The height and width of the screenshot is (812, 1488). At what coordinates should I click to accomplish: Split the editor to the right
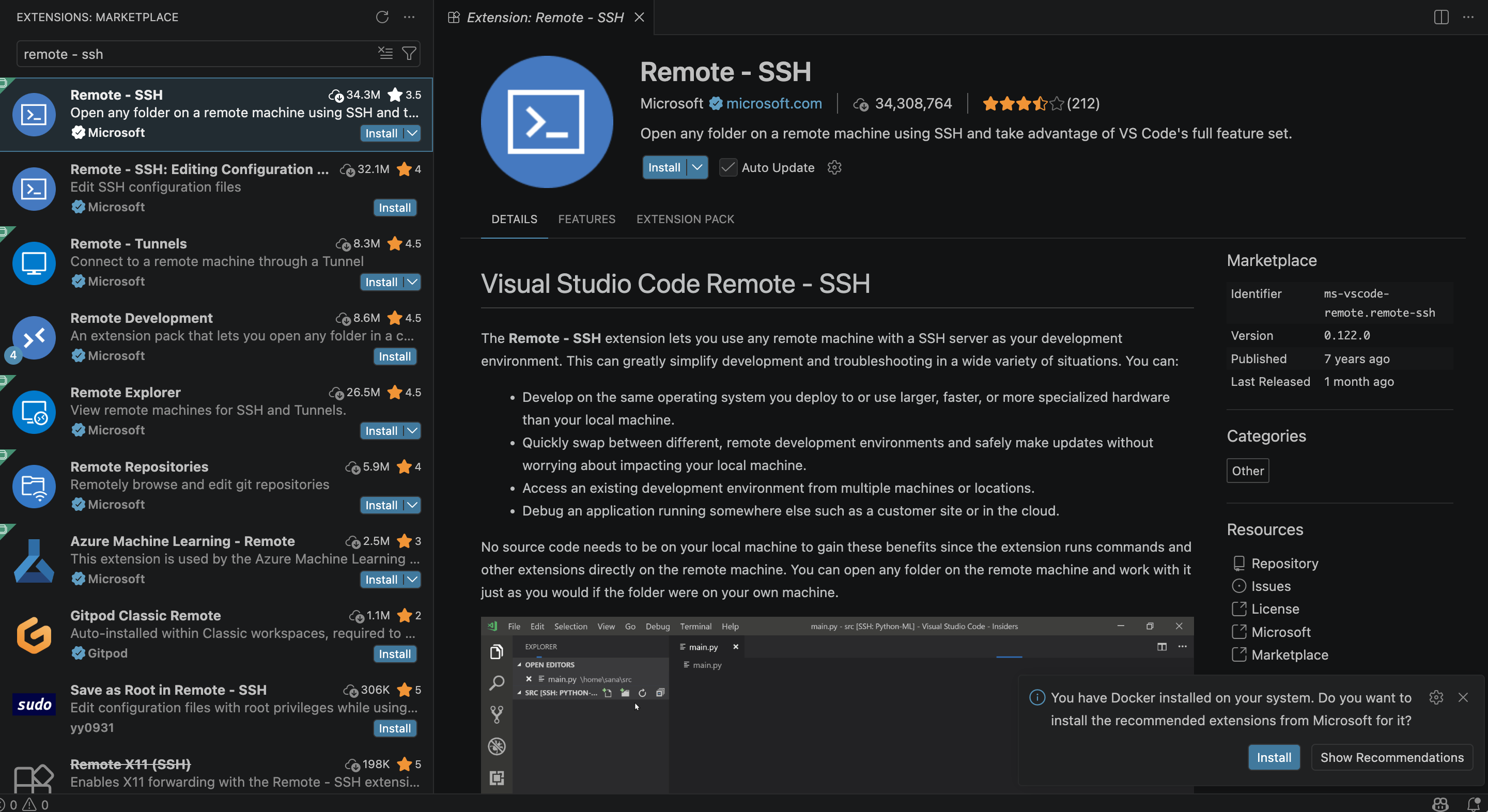(x=1441, y=17)
